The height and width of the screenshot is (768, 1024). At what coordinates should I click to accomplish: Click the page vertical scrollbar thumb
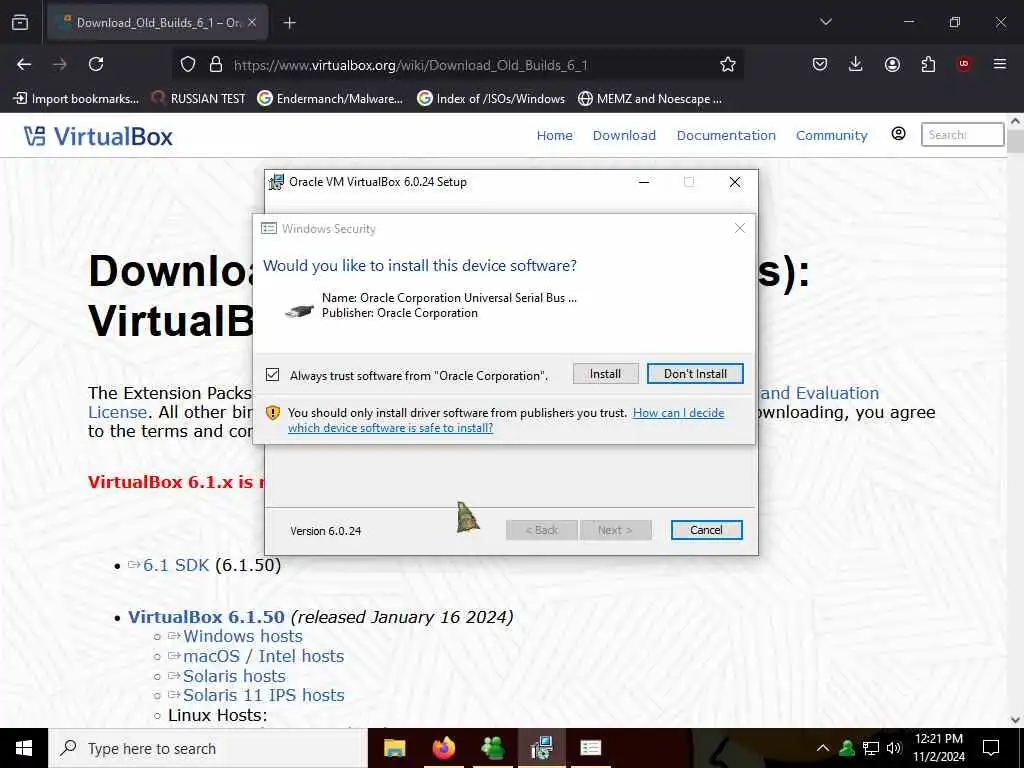pyautogui.click(x=1015, y=142)
